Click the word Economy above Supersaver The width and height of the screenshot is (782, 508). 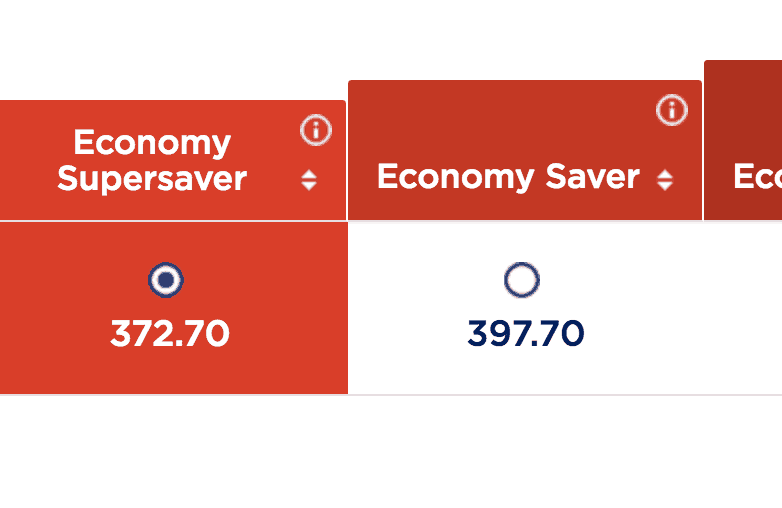152,143
